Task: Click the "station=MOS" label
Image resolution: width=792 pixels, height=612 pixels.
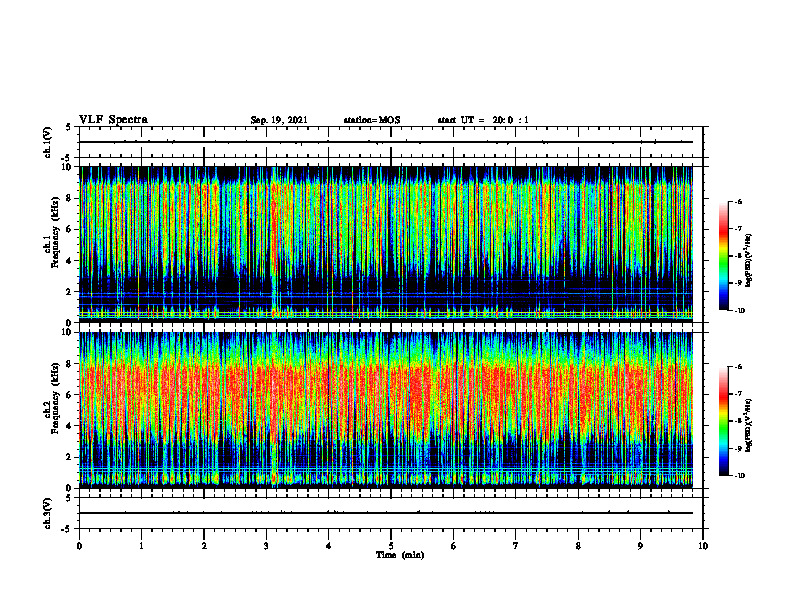Action: 372,120
